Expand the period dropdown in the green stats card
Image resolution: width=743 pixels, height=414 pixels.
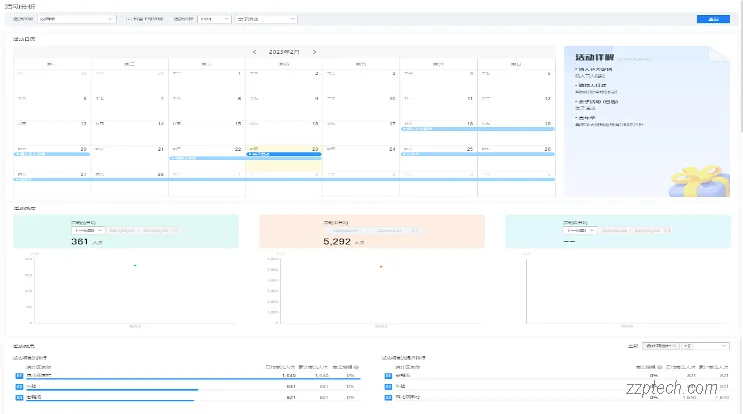88,230
